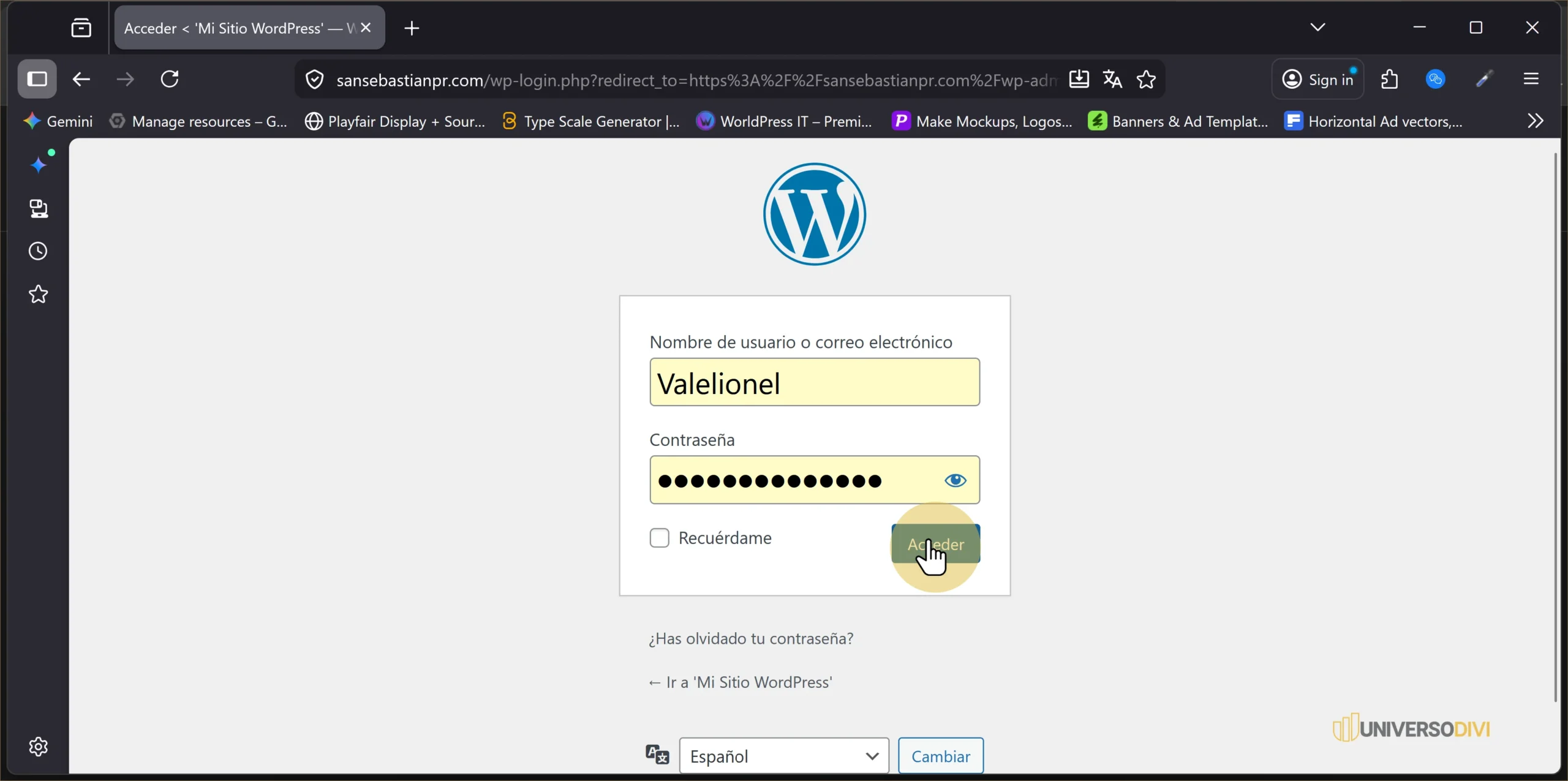Click the Cambiar language button
The width and height of the screenshot is (1568, 781).
pos(941,756)
